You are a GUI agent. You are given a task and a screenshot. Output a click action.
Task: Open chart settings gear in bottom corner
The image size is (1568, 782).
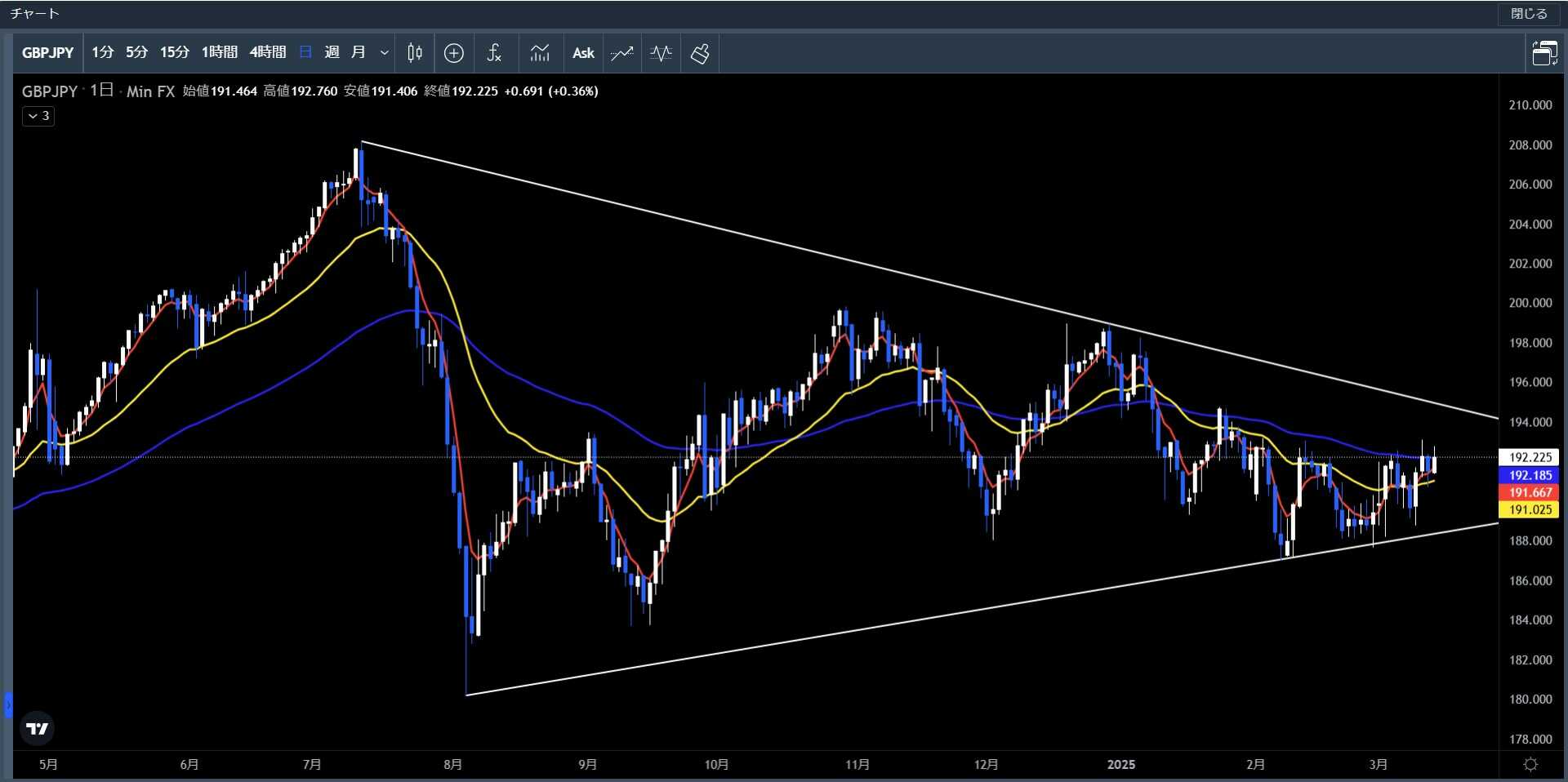[x=1530, y=765]
